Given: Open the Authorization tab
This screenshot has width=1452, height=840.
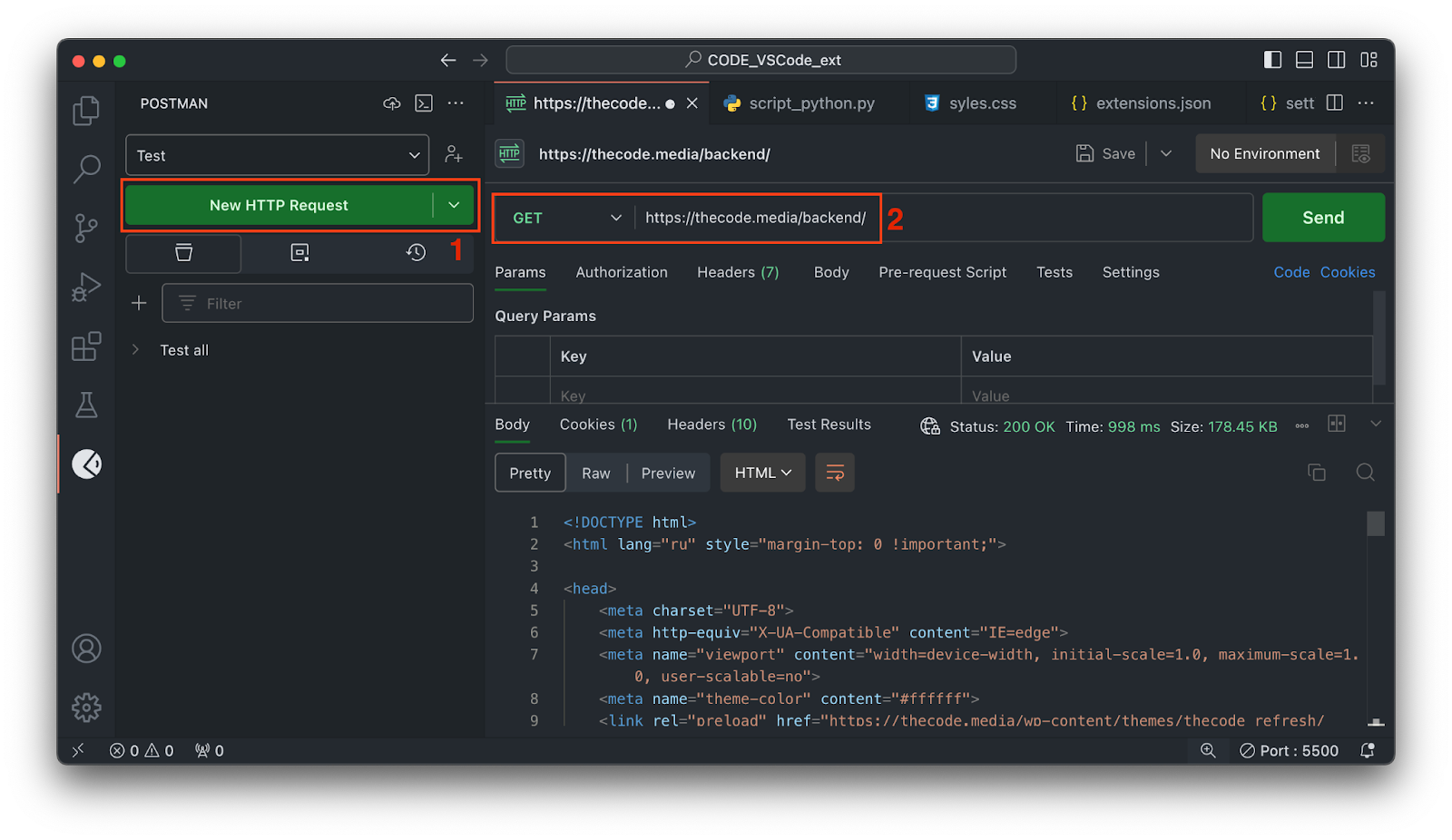Looking at the screenshot, I should pyautogui.click(x=621, y=272).
